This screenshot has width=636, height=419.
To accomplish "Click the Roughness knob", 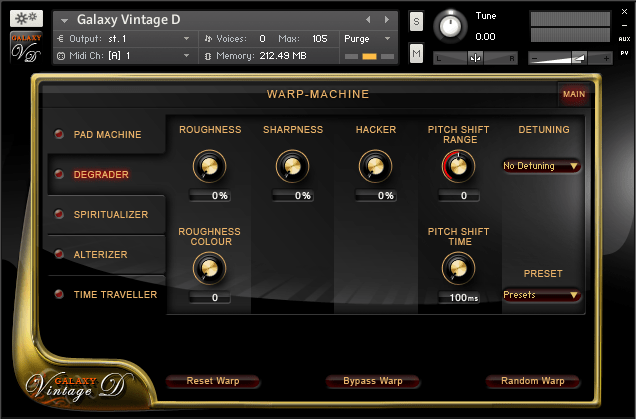I will (209, 166).
